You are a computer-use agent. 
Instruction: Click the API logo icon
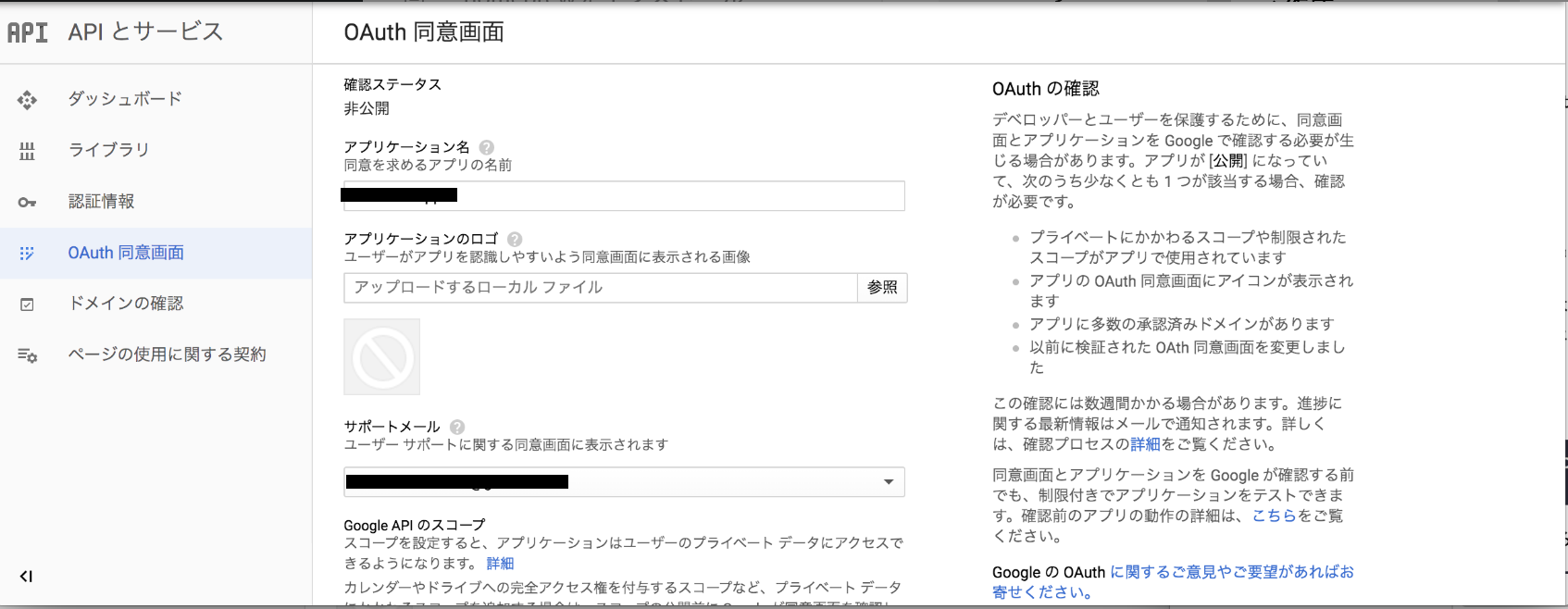pos(27,32)
